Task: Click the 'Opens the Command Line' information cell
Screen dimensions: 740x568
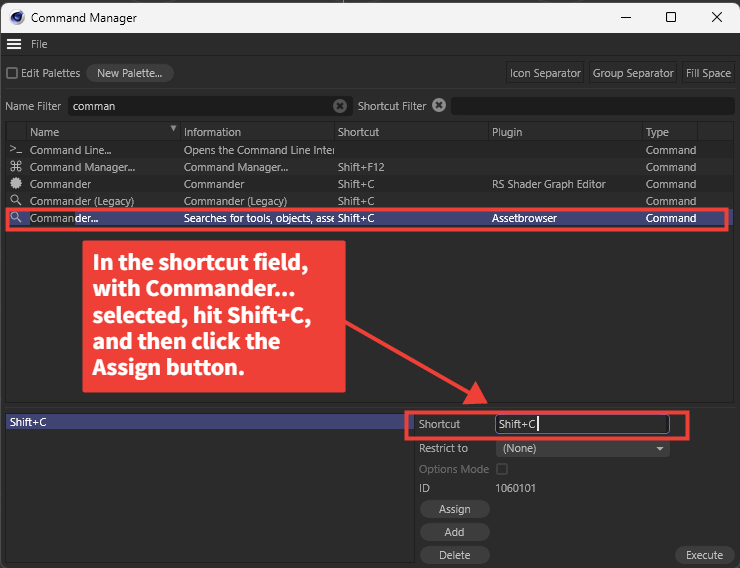Action: tap(259, 150)
